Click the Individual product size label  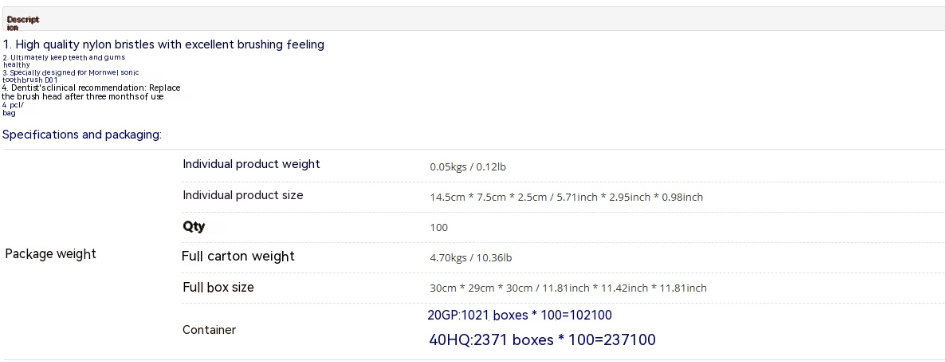point(243,195)
